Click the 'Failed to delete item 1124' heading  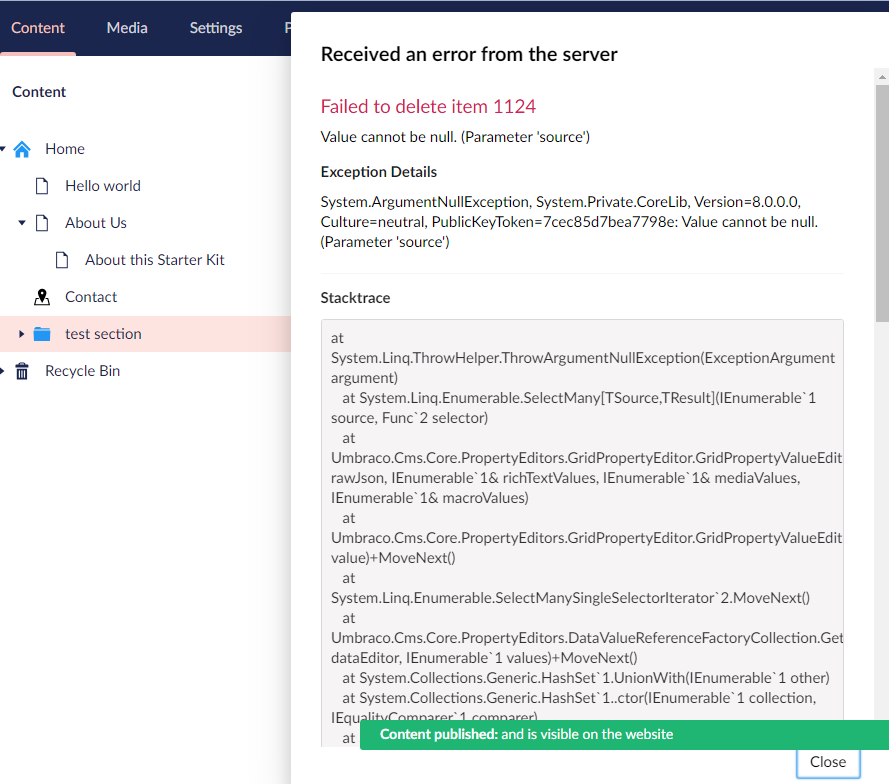pyautogui.click(x=428, y=107)
